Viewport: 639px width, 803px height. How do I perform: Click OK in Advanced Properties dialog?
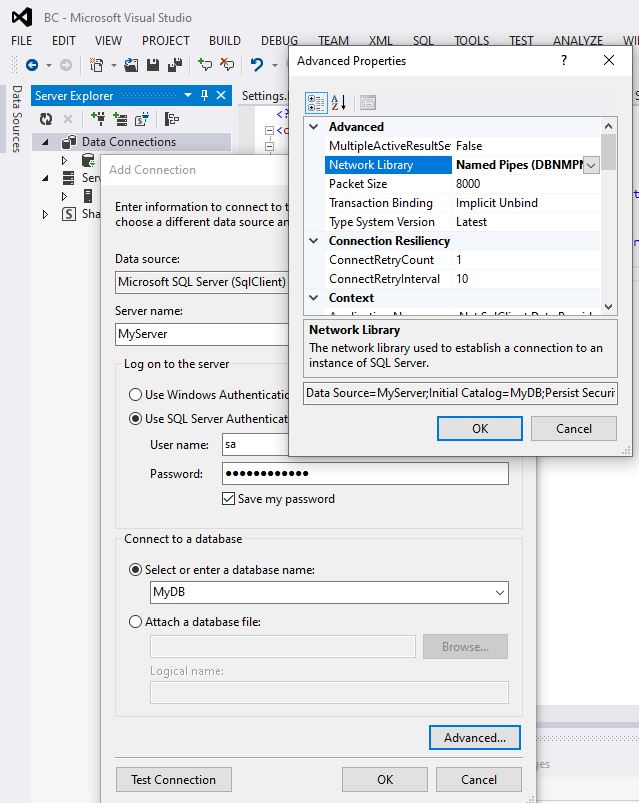tap(480, 429)
